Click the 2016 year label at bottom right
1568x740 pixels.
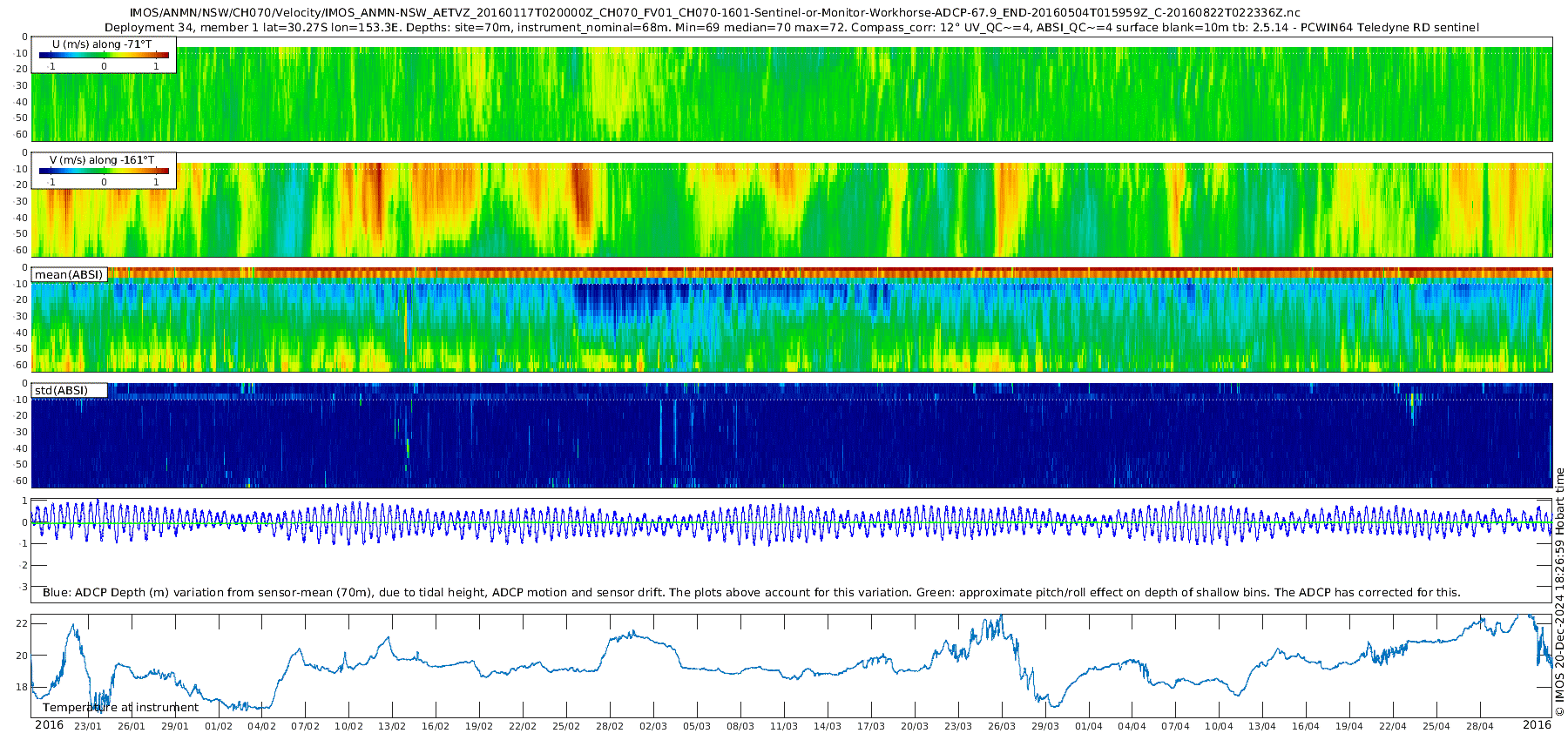pos(1537,725)
